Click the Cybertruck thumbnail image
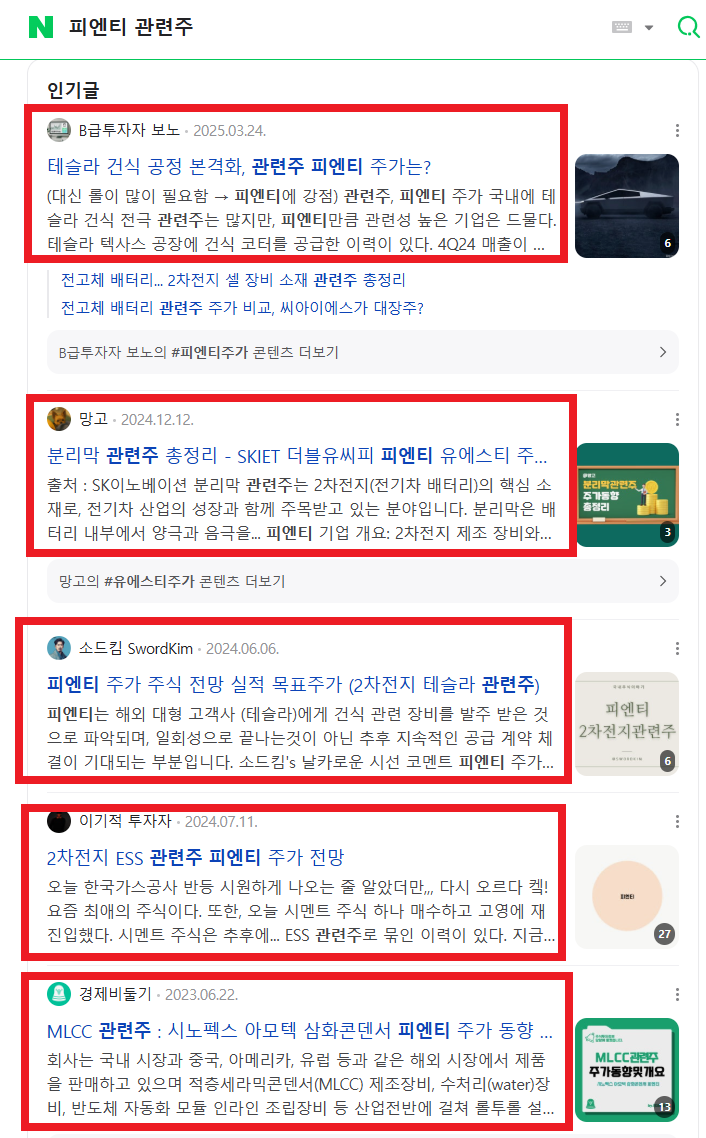Image resolution: width=706 pixels, height=1138 pixels. coord(627,206)
